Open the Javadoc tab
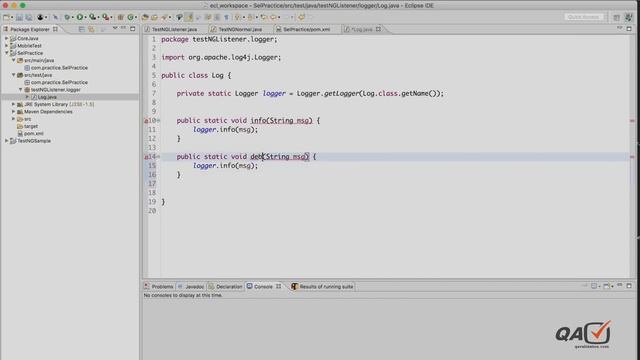 pyautogui.click(x=191, y=287)
